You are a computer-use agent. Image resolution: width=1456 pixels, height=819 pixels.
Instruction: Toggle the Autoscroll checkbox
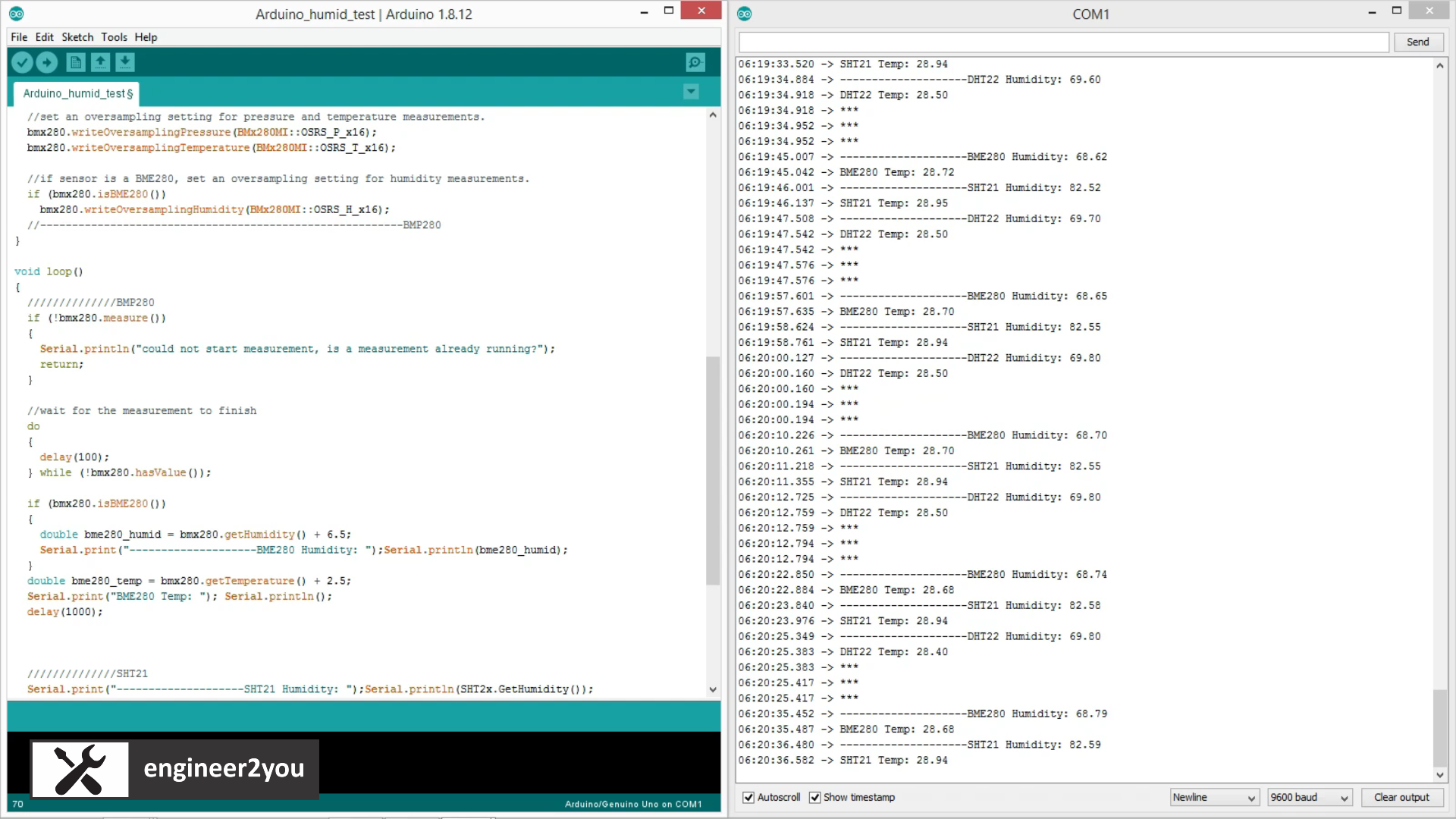coord(748,797)
